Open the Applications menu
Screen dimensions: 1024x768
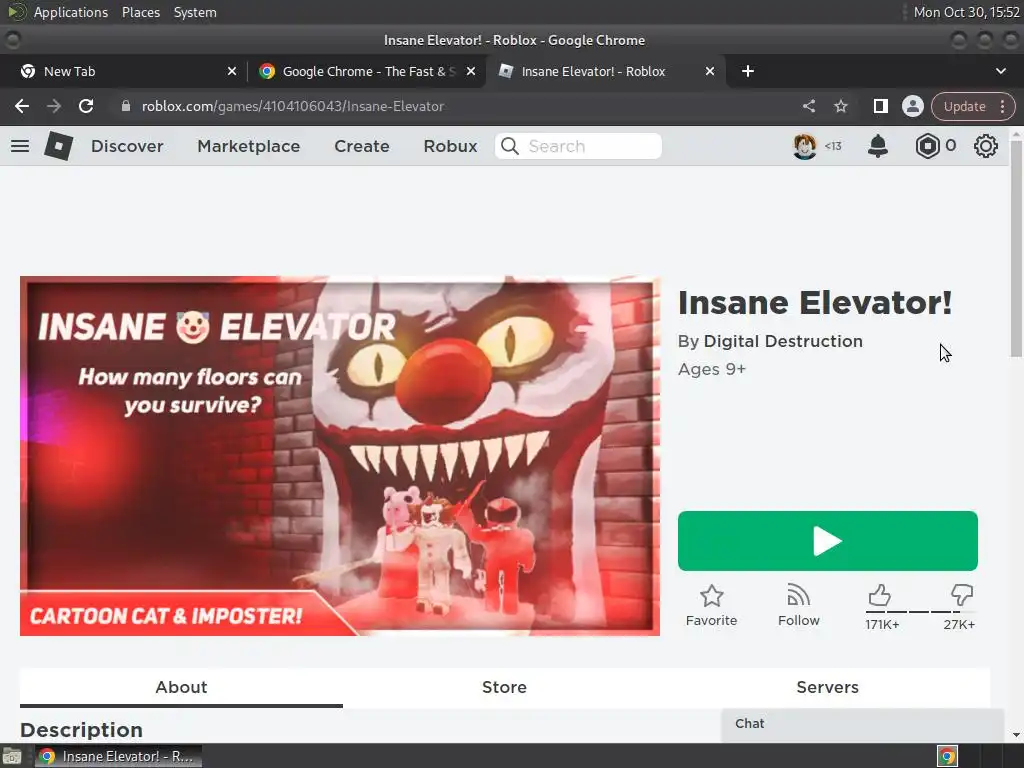click(x=71, y=12)
